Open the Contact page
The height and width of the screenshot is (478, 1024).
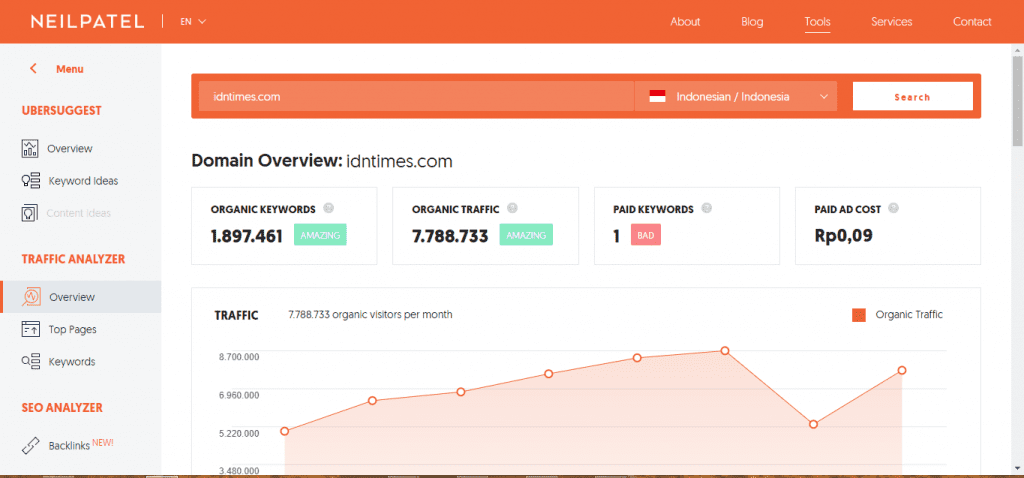point(972,22)
